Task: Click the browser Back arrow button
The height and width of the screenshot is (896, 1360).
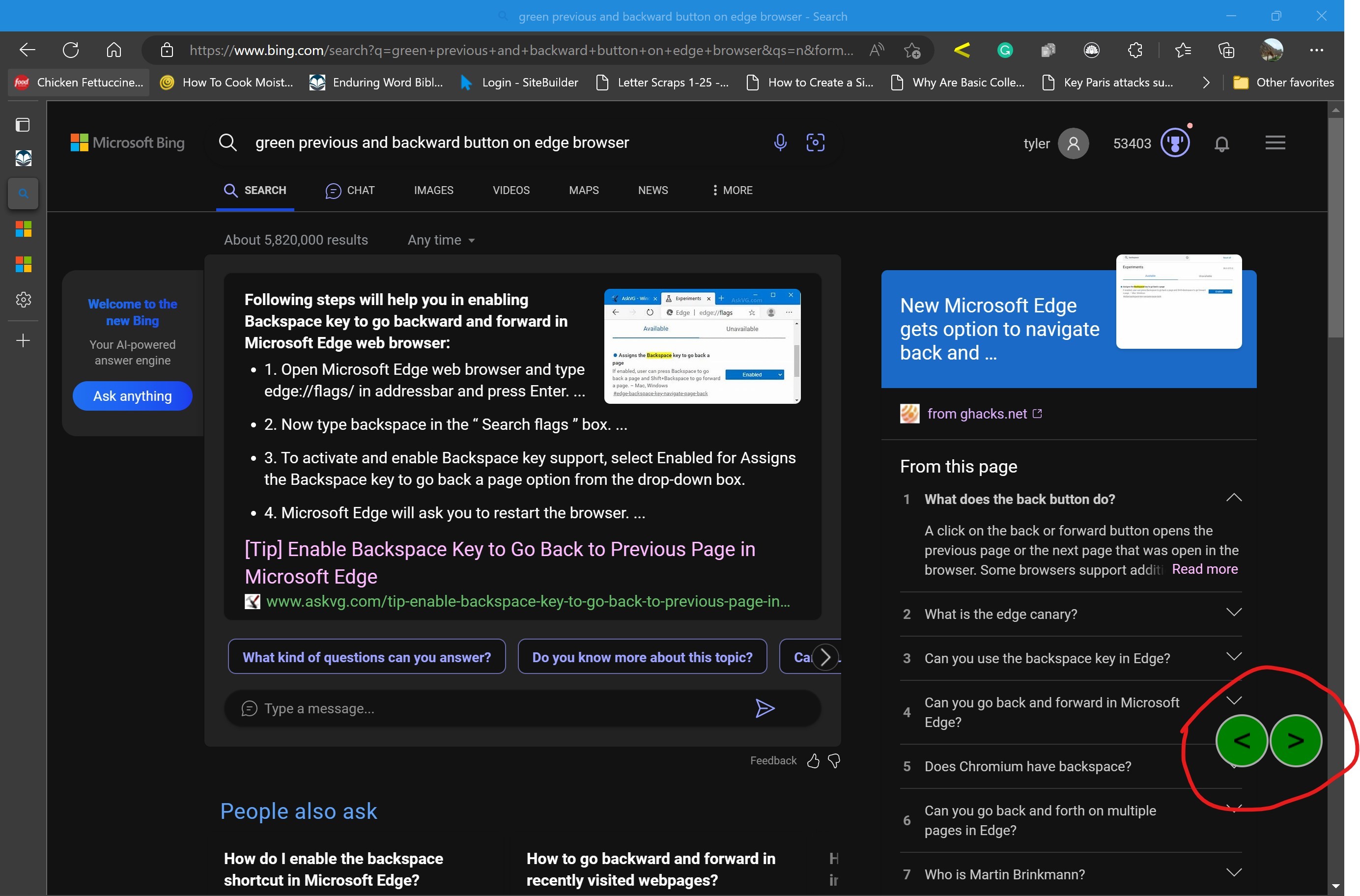Action: (x=27, y=50)
